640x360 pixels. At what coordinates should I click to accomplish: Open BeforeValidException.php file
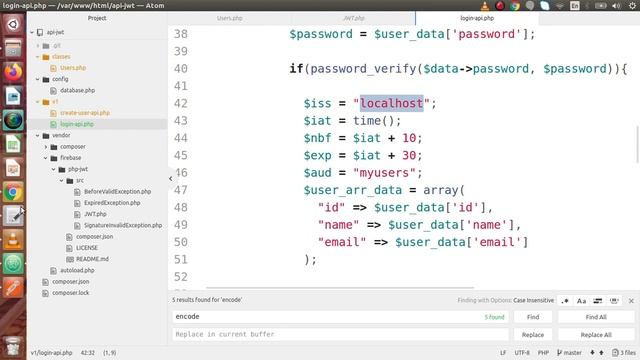click(x=117, y=191)
